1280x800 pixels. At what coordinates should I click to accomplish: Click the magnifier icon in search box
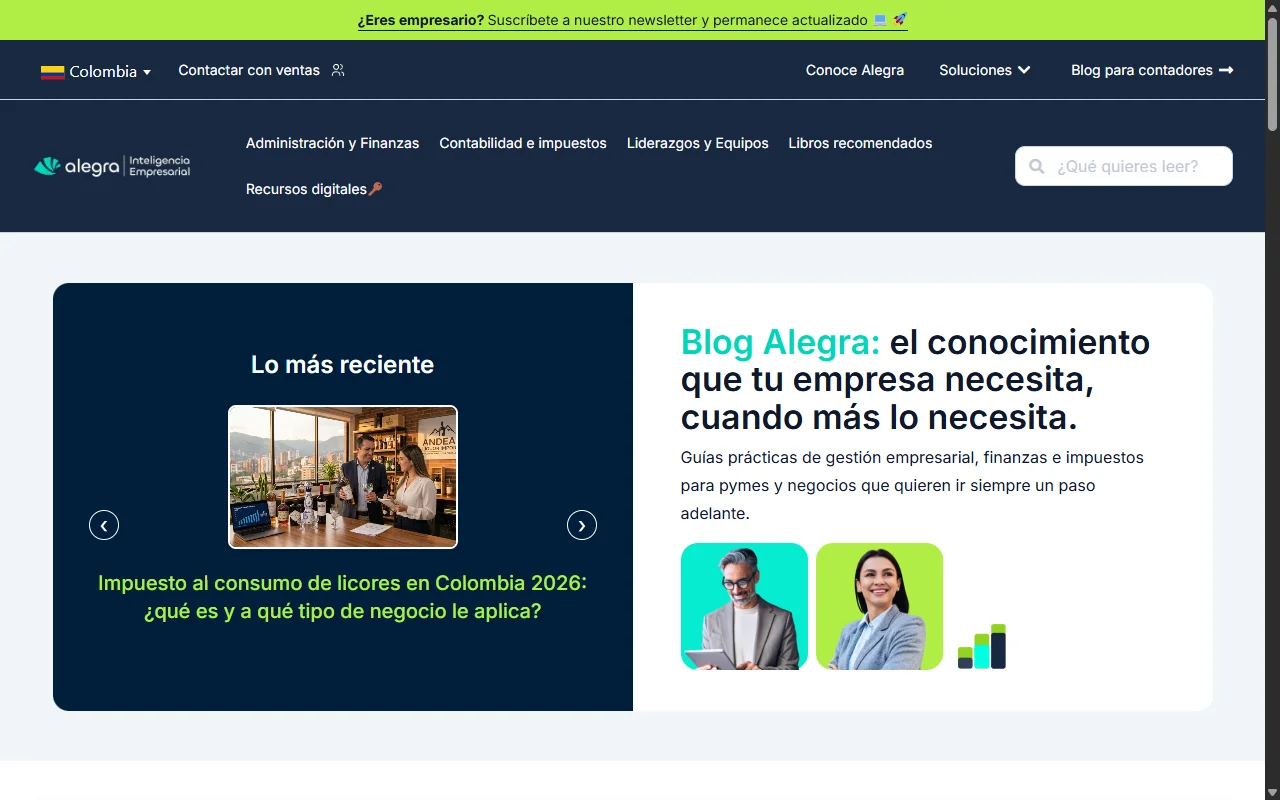point(1037,166)
